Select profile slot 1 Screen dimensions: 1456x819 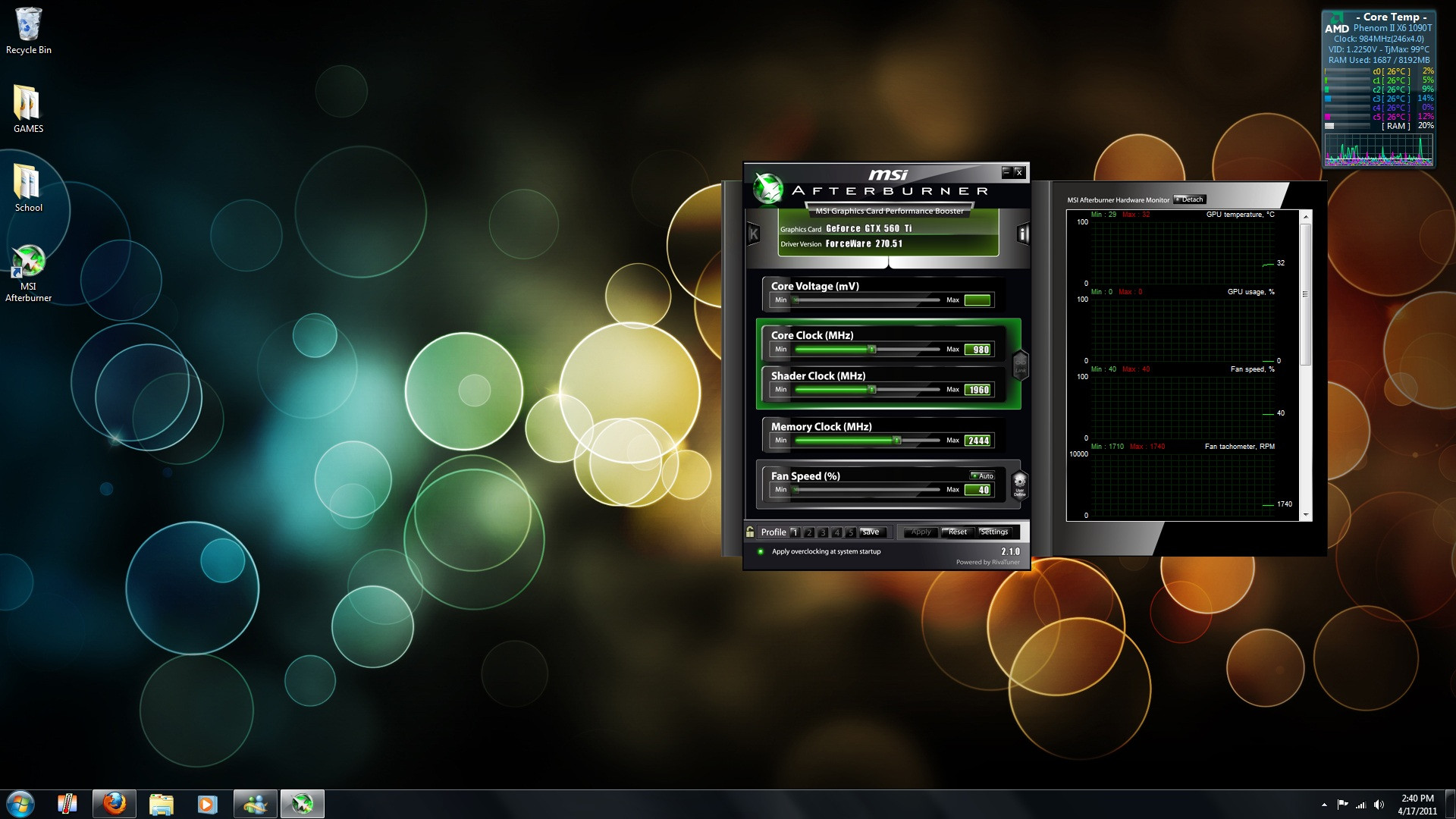[795, 532]
